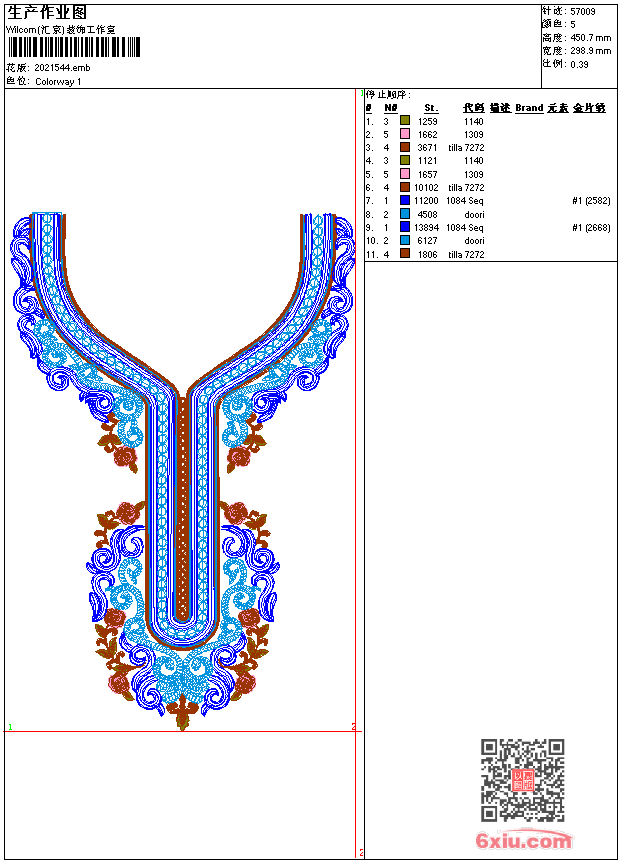Image resolution: width=620 pixels, height=860 pixels.
Task: Click the 'Brand' column header
Action: (529, 108)
